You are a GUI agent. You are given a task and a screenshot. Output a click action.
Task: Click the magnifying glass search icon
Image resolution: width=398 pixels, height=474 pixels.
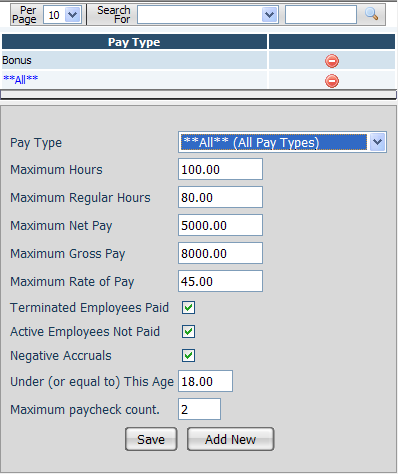371,14
